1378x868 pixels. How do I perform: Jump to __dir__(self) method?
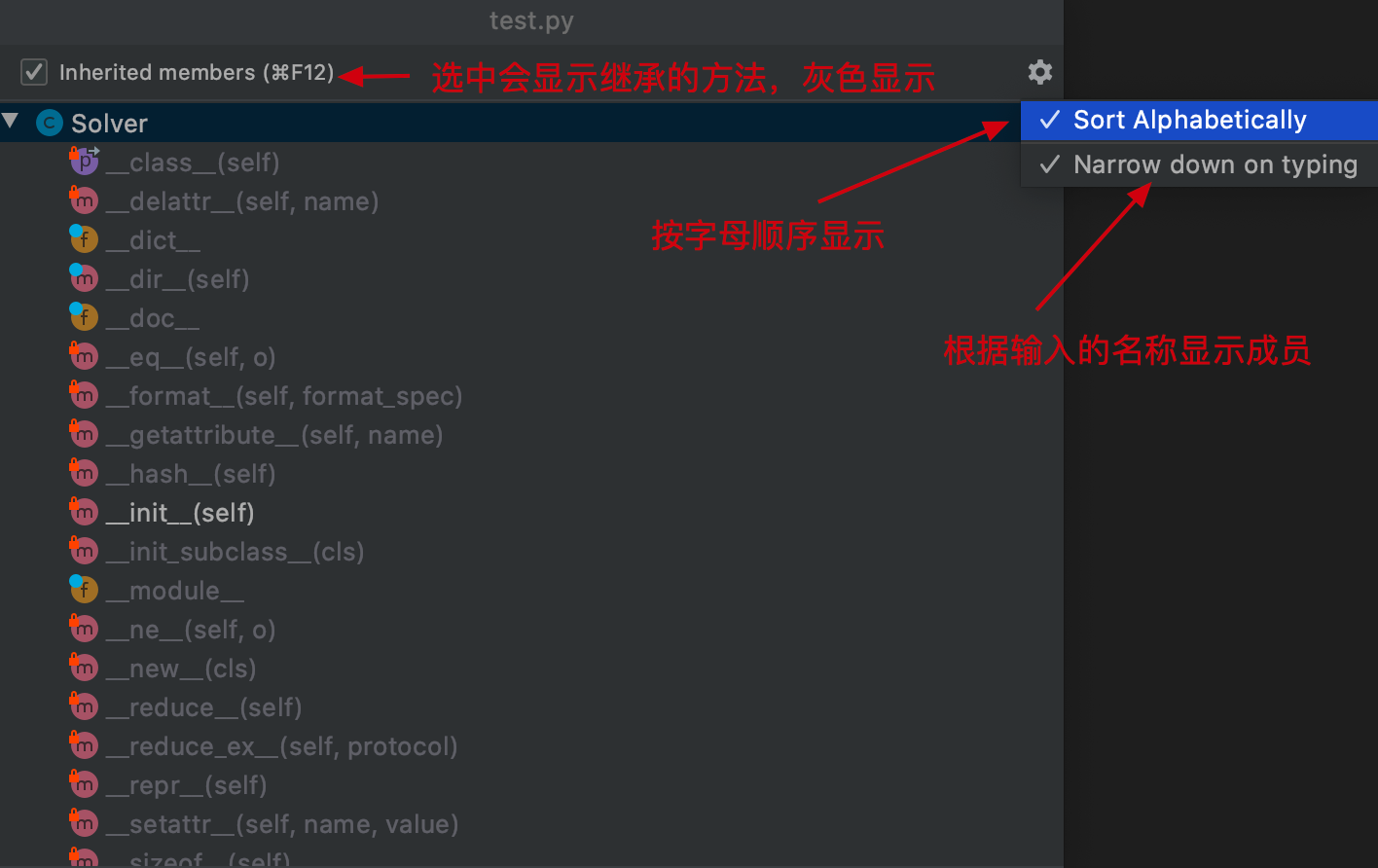pos(177,279)
